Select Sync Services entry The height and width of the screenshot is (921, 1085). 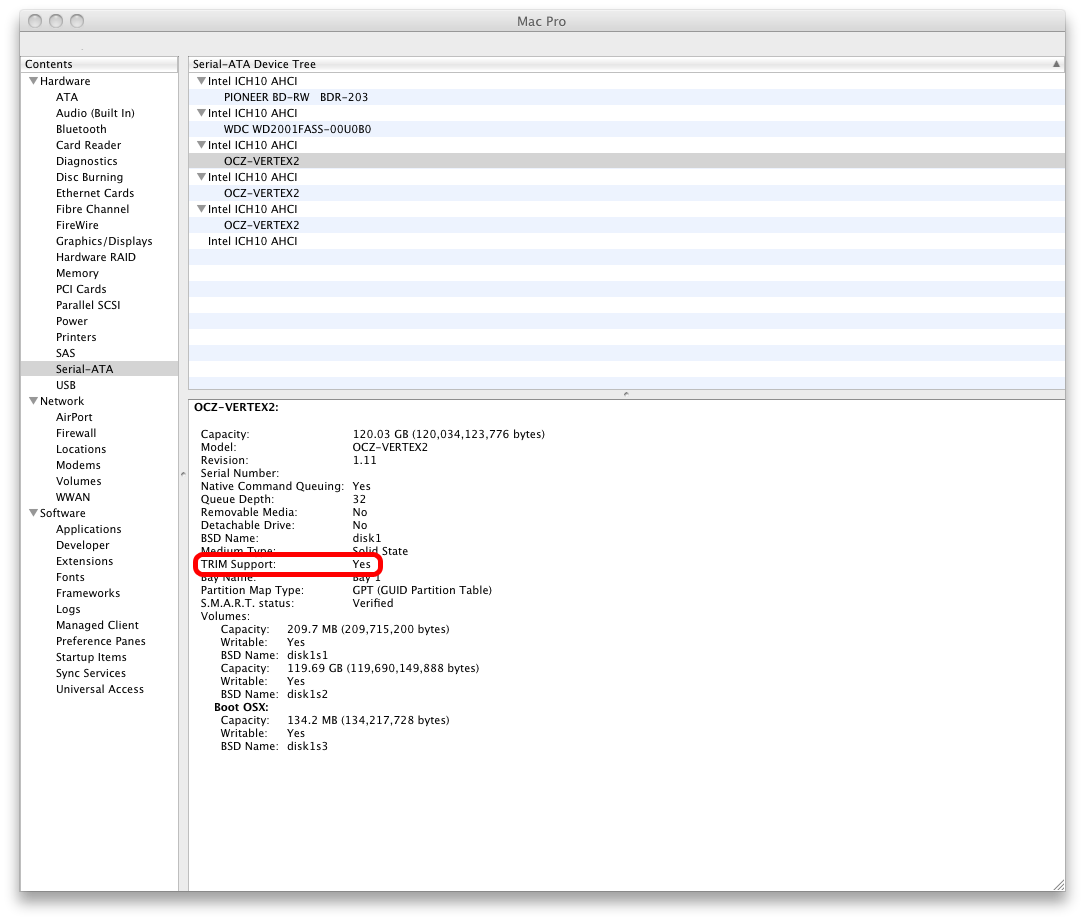point(91,673)
